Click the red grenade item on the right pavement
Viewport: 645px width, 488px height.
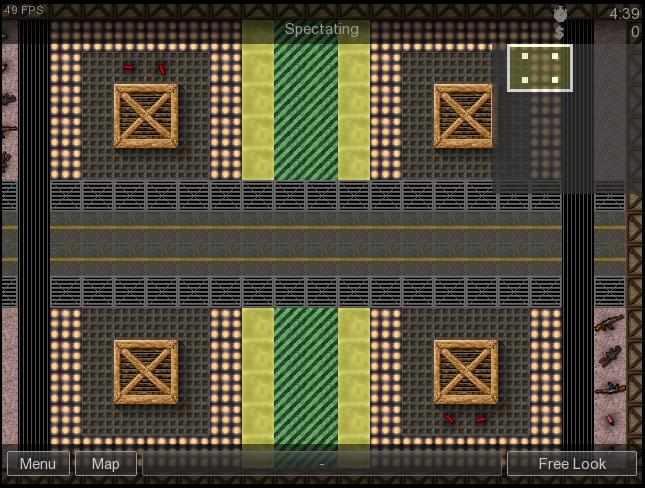(610, 420)
